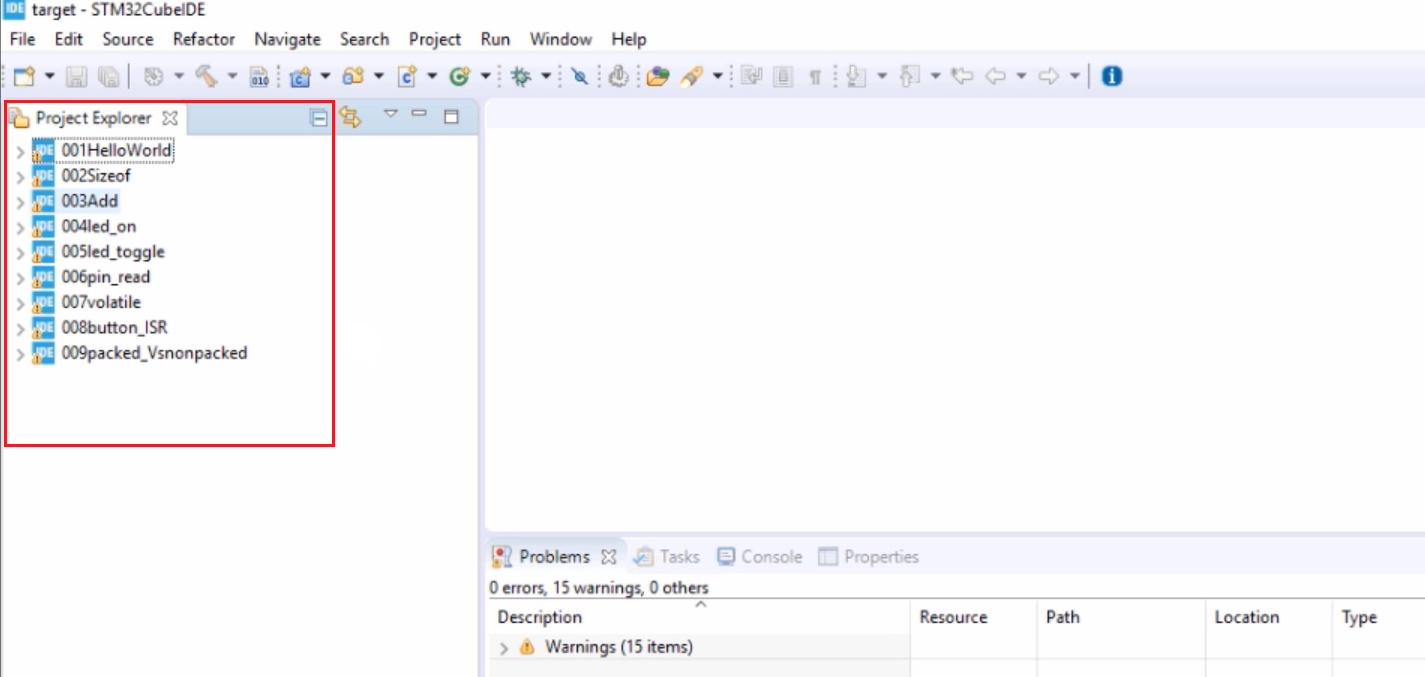Click the previous annotation icon
The width and height of the screenshot is (1425, 677).
click(909, 76)
